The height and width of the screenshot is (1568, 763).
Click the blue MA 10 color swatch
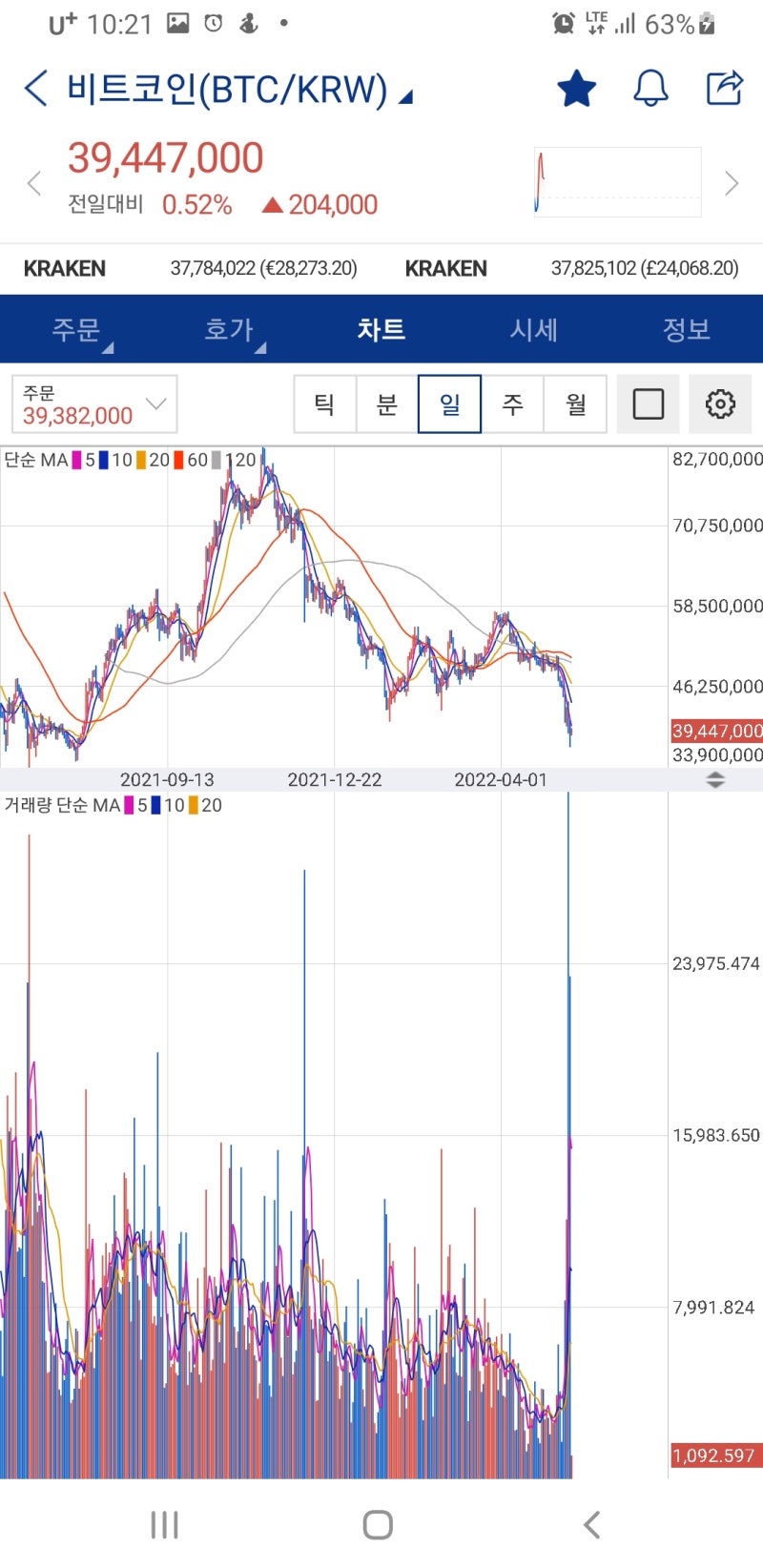(104, 460)
